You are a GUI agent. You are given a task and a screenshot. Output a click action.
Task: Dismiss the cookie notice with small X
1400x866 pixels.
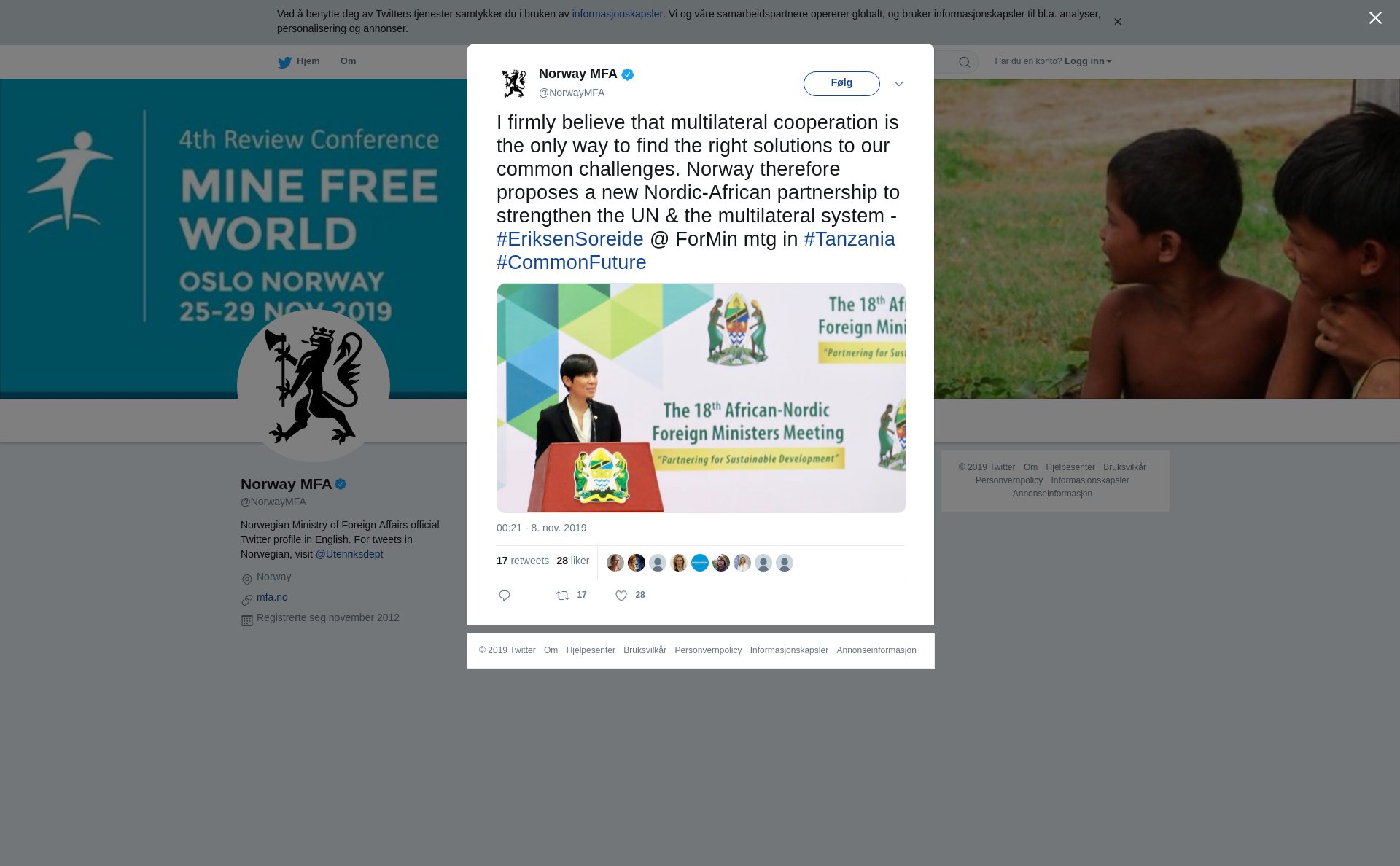point(1117,22)
